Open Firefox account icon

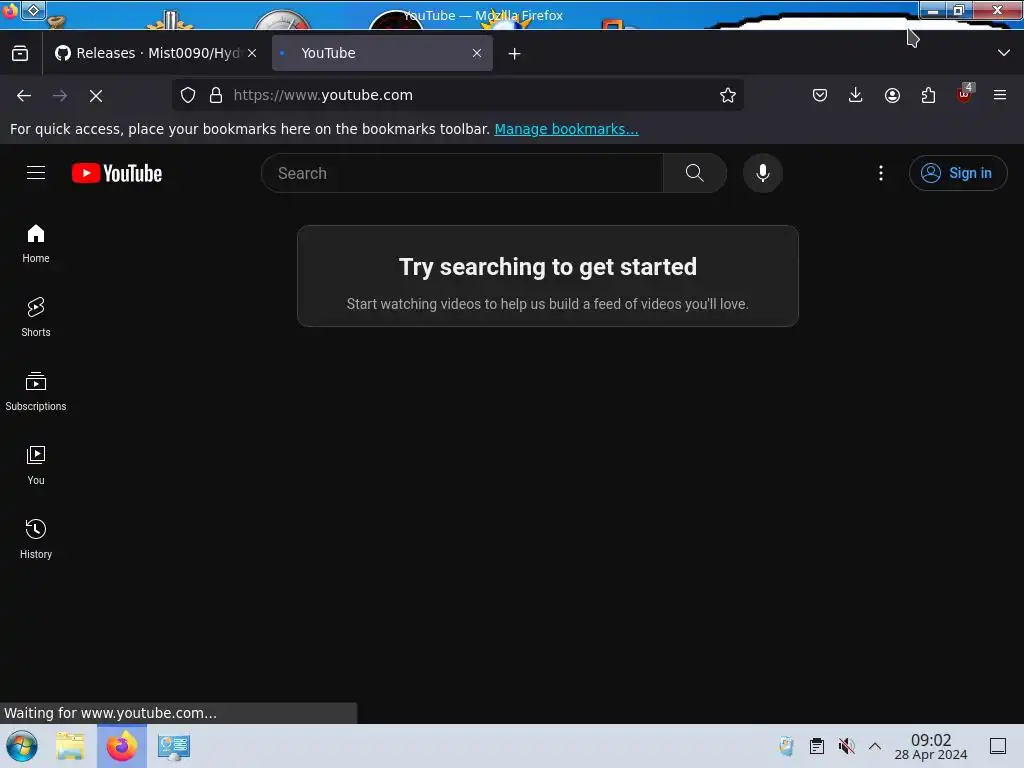(892, 95)
